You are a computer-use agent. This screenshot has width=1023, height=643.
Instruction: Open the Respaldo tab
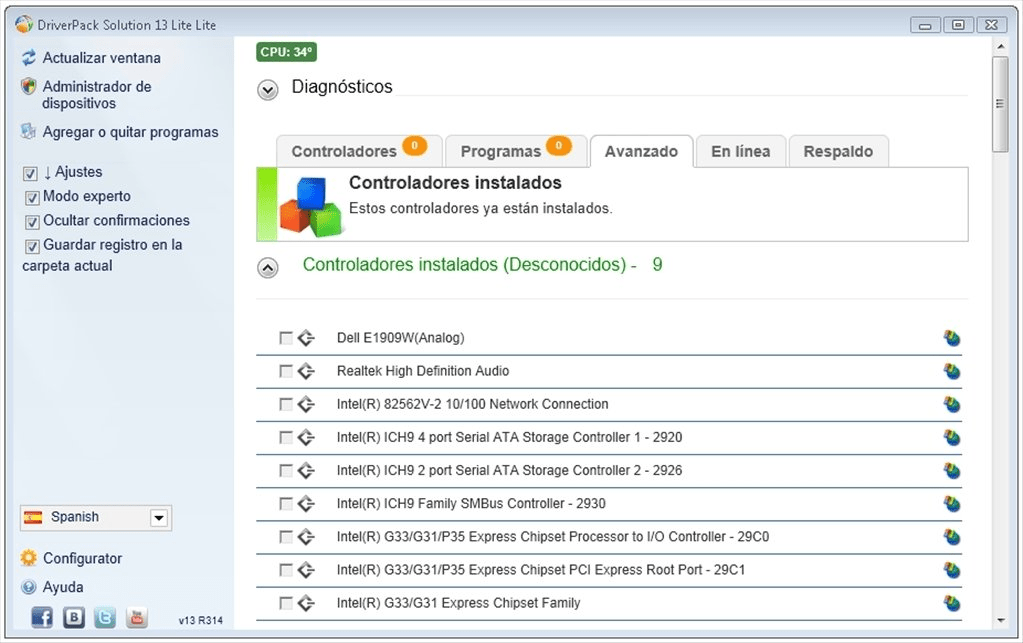(838, 151)
